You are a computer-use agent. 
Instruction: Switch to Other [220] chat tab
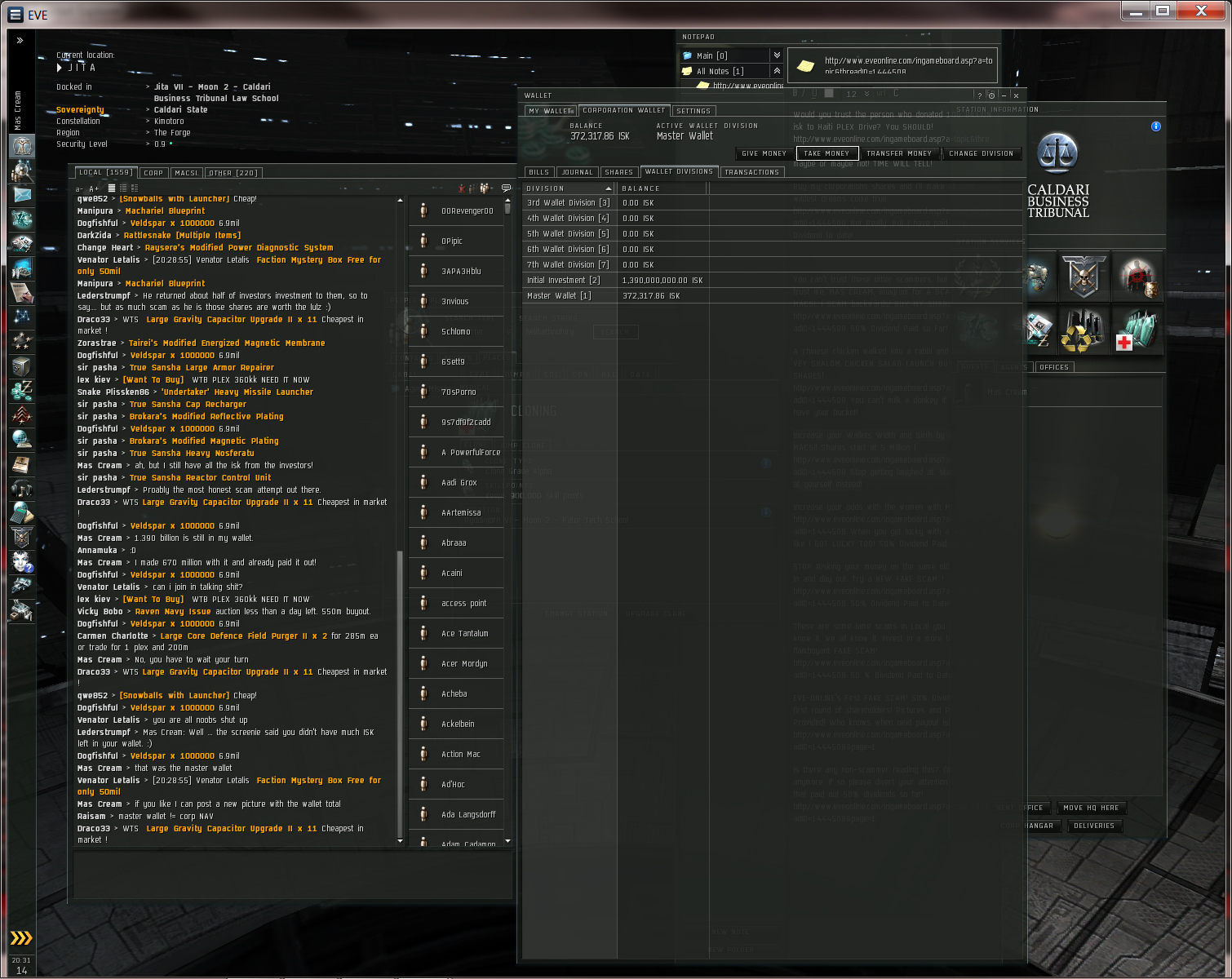pyautogui.click(x=233, y=173)
